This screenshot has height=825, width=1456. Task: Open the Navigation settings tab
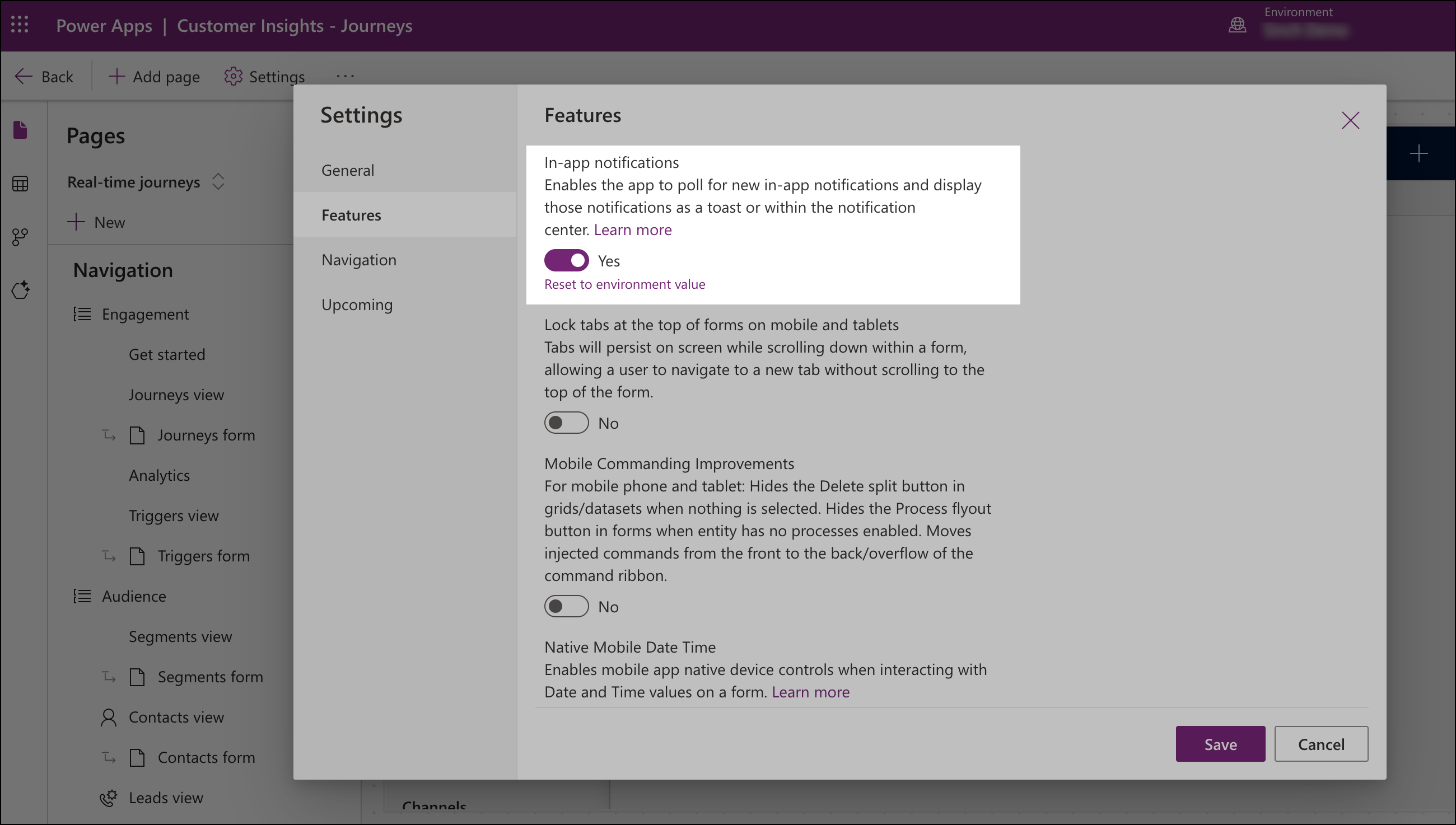tap(405, 260)
